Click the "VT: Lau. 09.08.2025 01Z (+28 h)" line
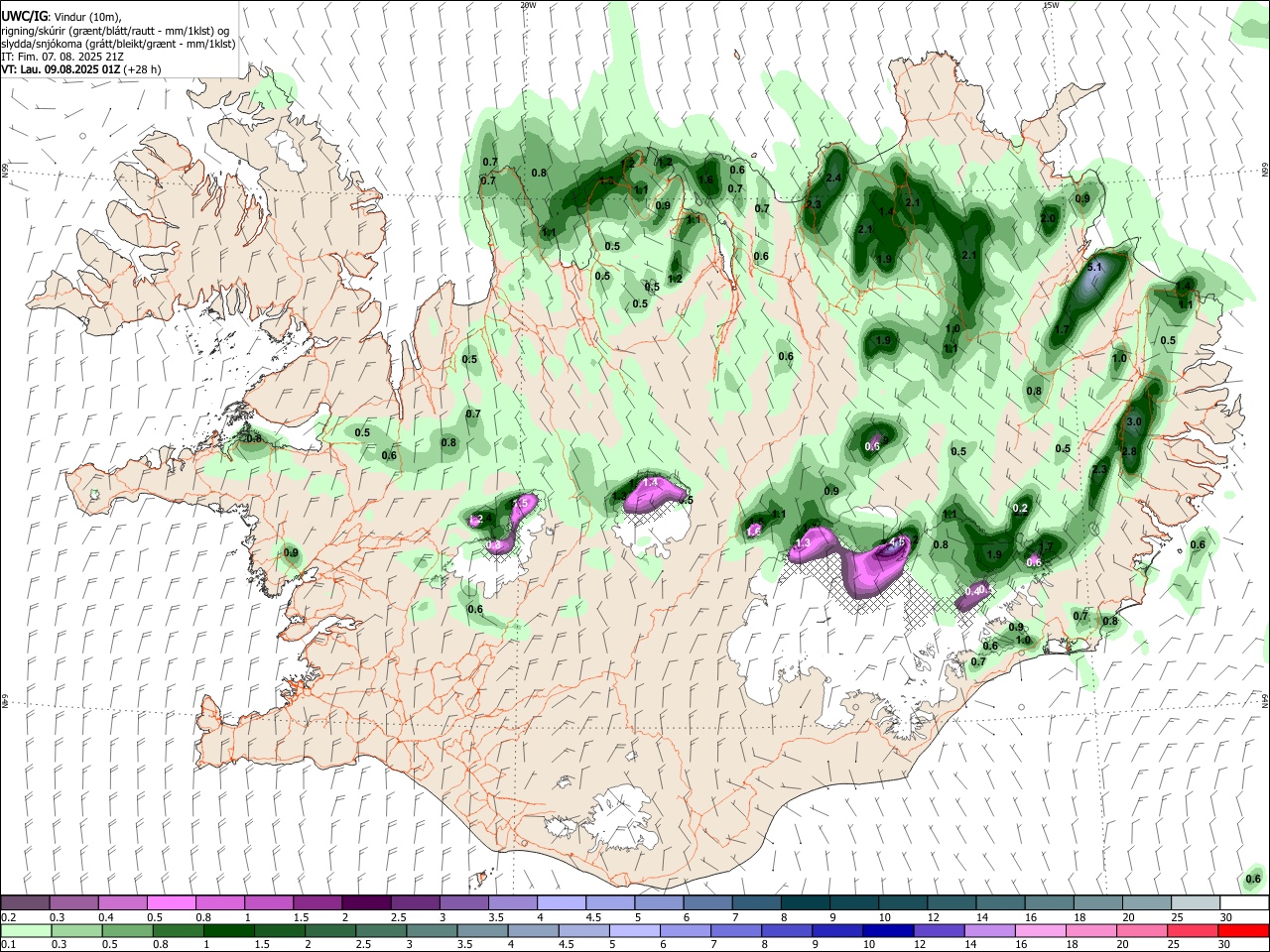The width and height of the screenshot is (1270, 952). coord(80,69)
